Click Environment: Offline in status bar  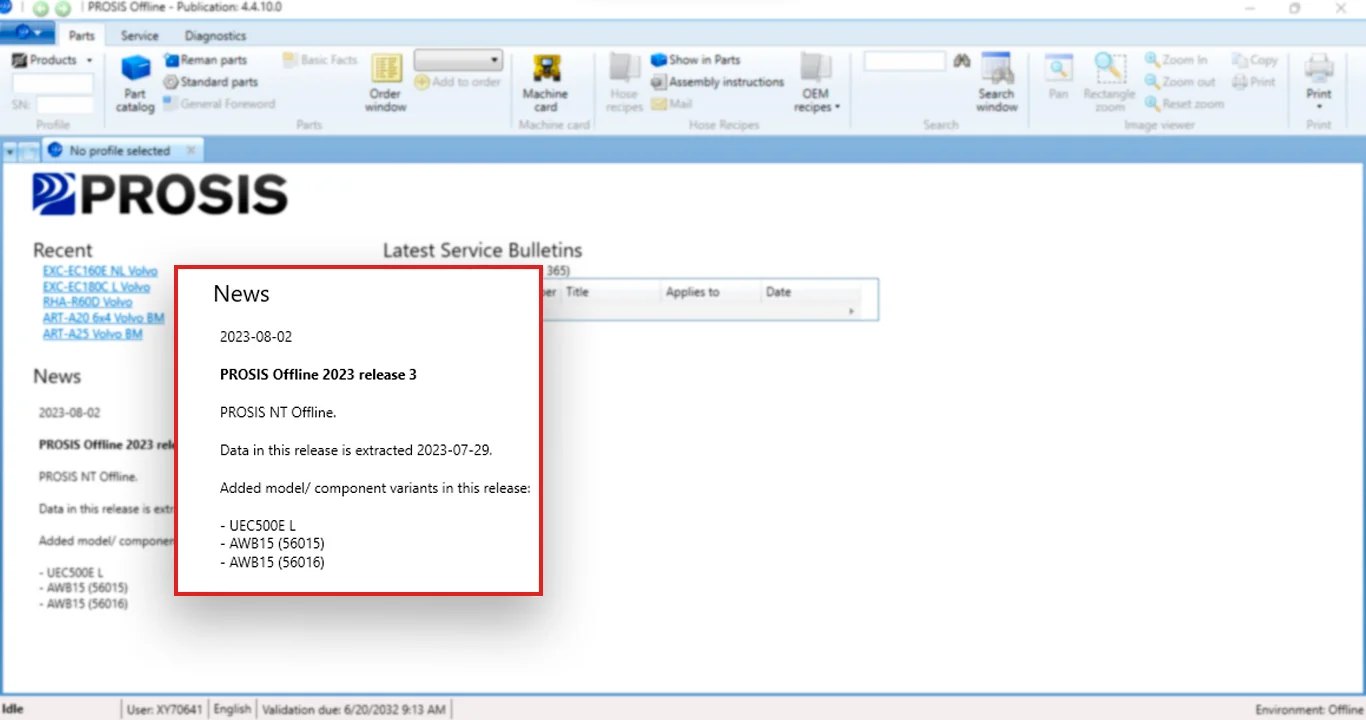1309,709
